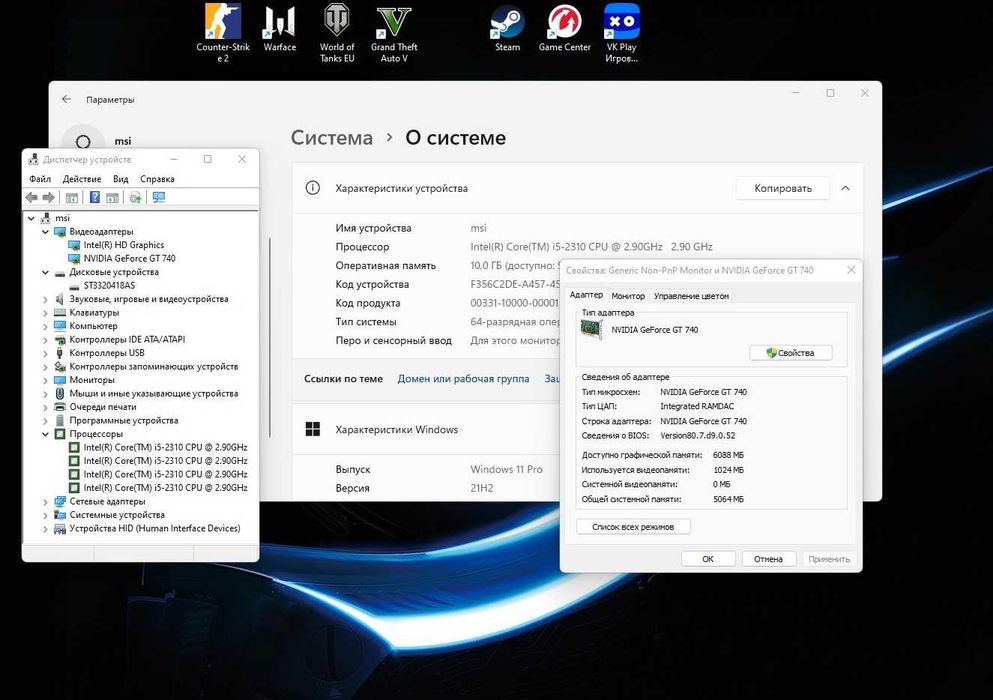This screenshot has height=700, width=993.
Task: Close the GeForce GT 740 properties dialog
Action: point(851,270)
